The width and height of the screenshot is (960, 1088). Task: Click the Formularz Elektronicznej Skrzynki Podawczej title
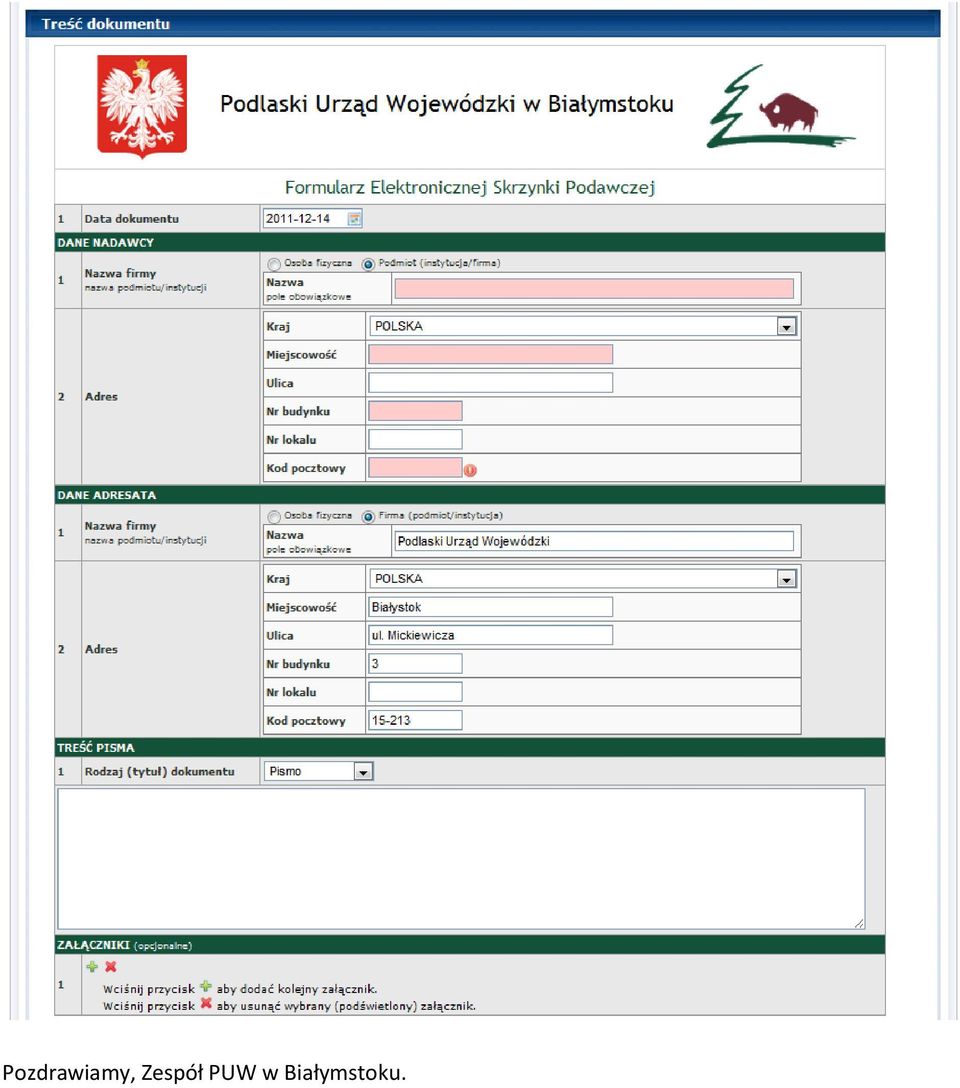[x=470, y=187]
